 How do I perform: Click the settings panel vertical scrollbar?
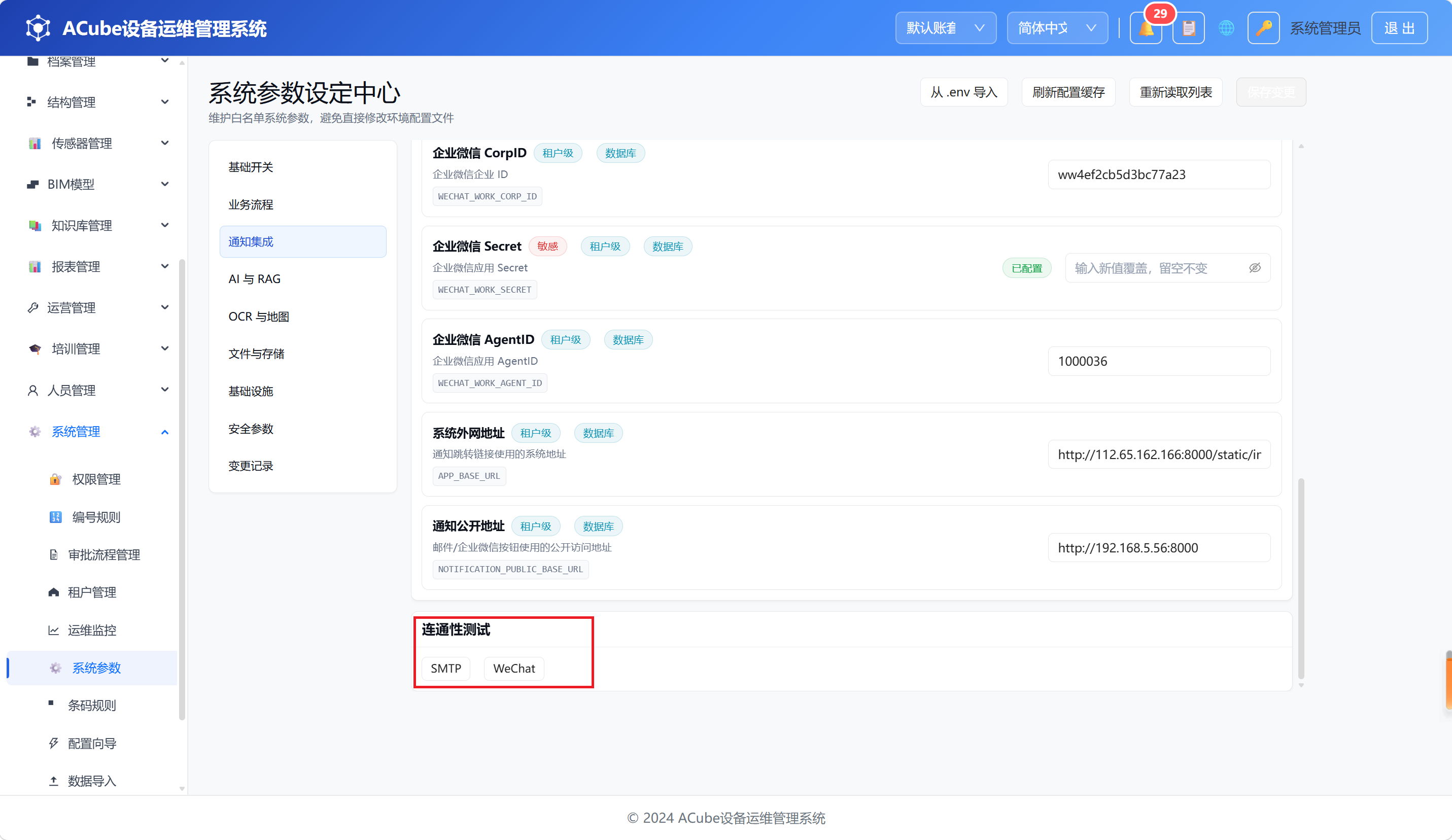[x=1301, y=578]
